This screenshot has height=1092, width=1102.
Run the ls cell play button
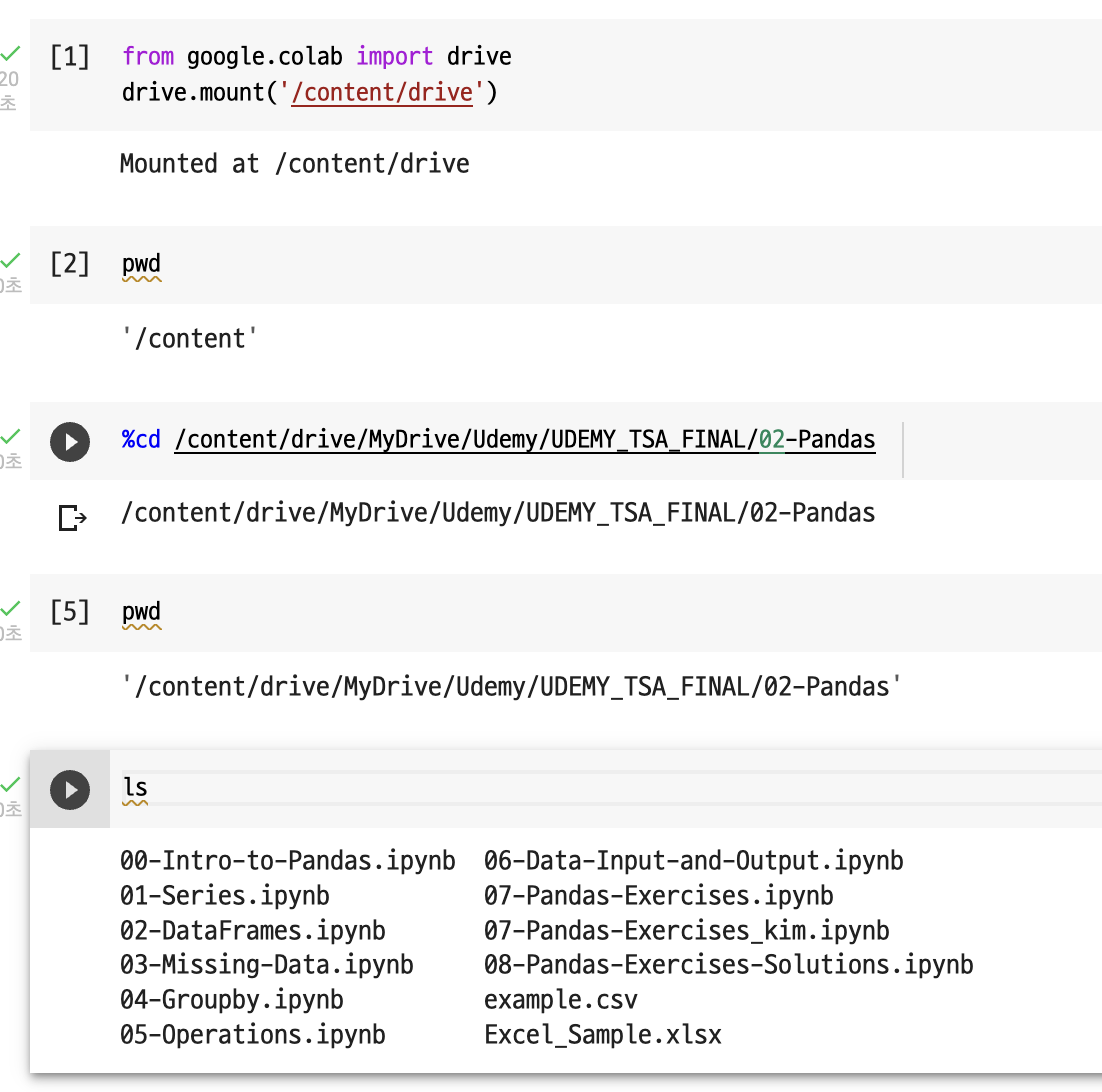[x=70, y=790]
